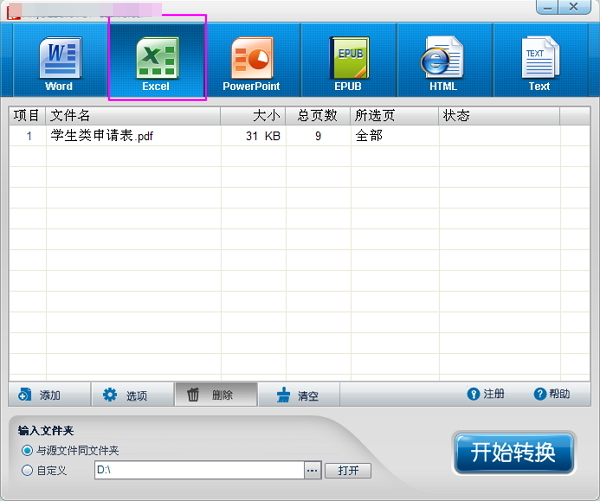Select the Excel output format
The image size is (600, 501).
pyautogui.click(x=156, y=60)
